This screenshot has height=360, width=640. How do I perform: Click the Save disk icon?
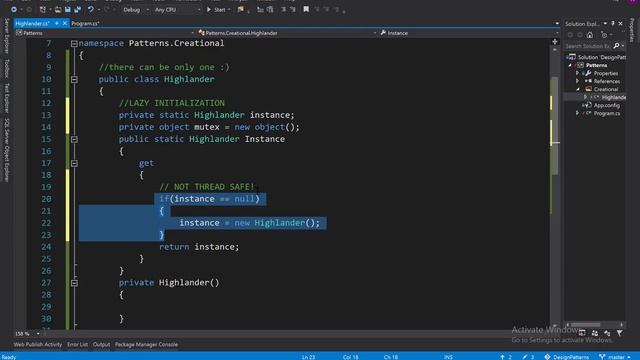click(x=68, y=9)
